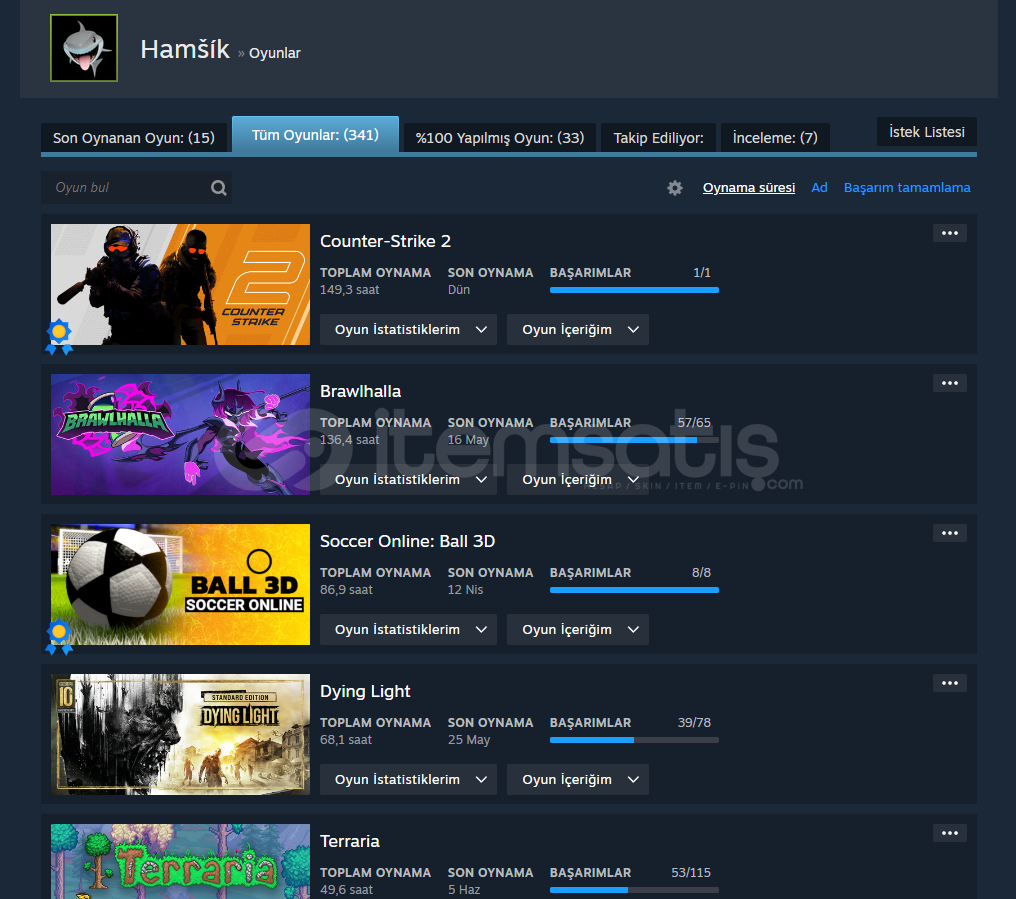Click the 16 May last-played date
The width and height of the screenshot is (1016, 899).
coord(468,439)
